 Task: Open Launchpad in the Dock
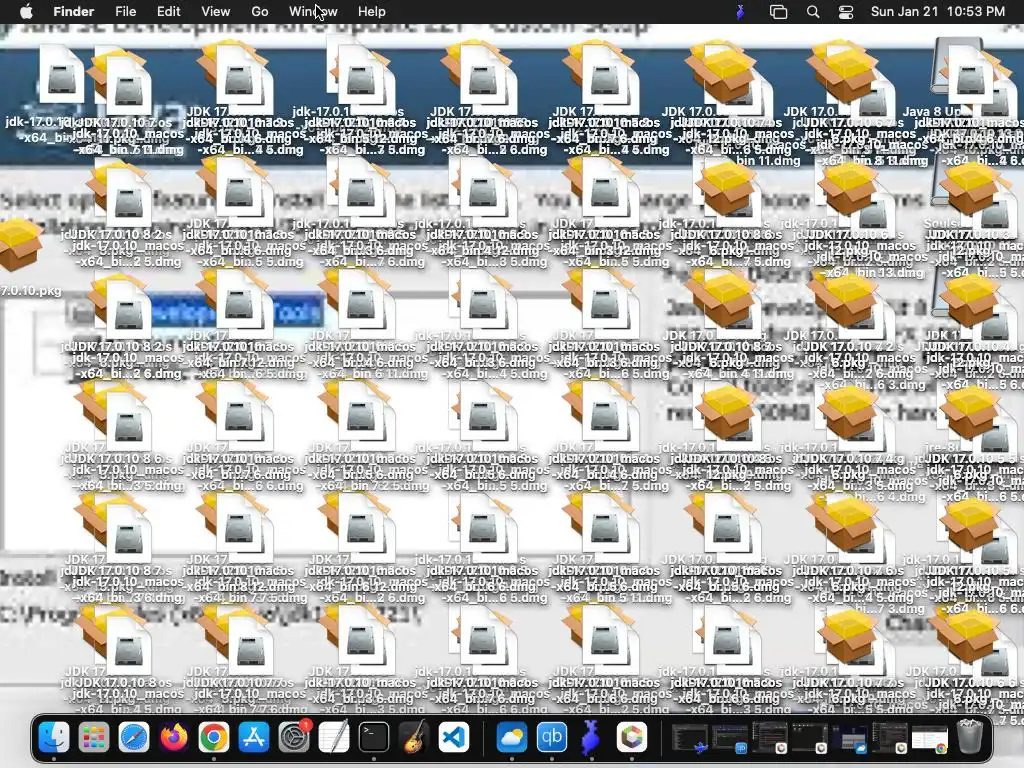tap(93, 737)
